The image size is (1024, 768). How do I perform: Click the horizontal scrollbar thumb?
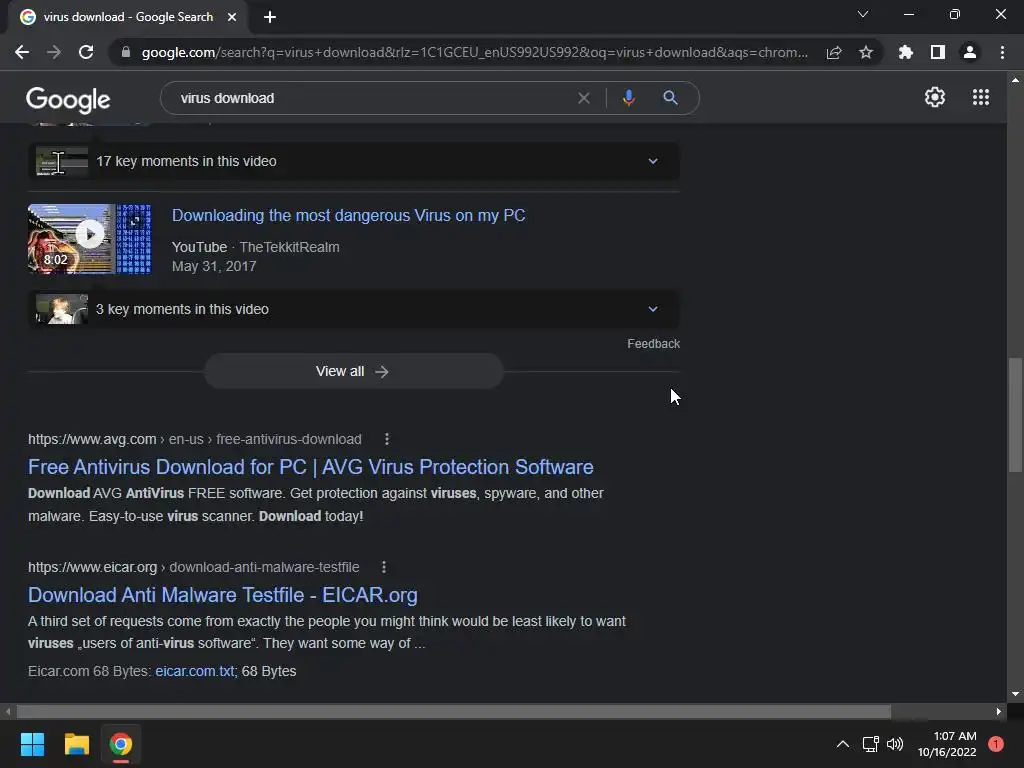(x=453, y=711)
